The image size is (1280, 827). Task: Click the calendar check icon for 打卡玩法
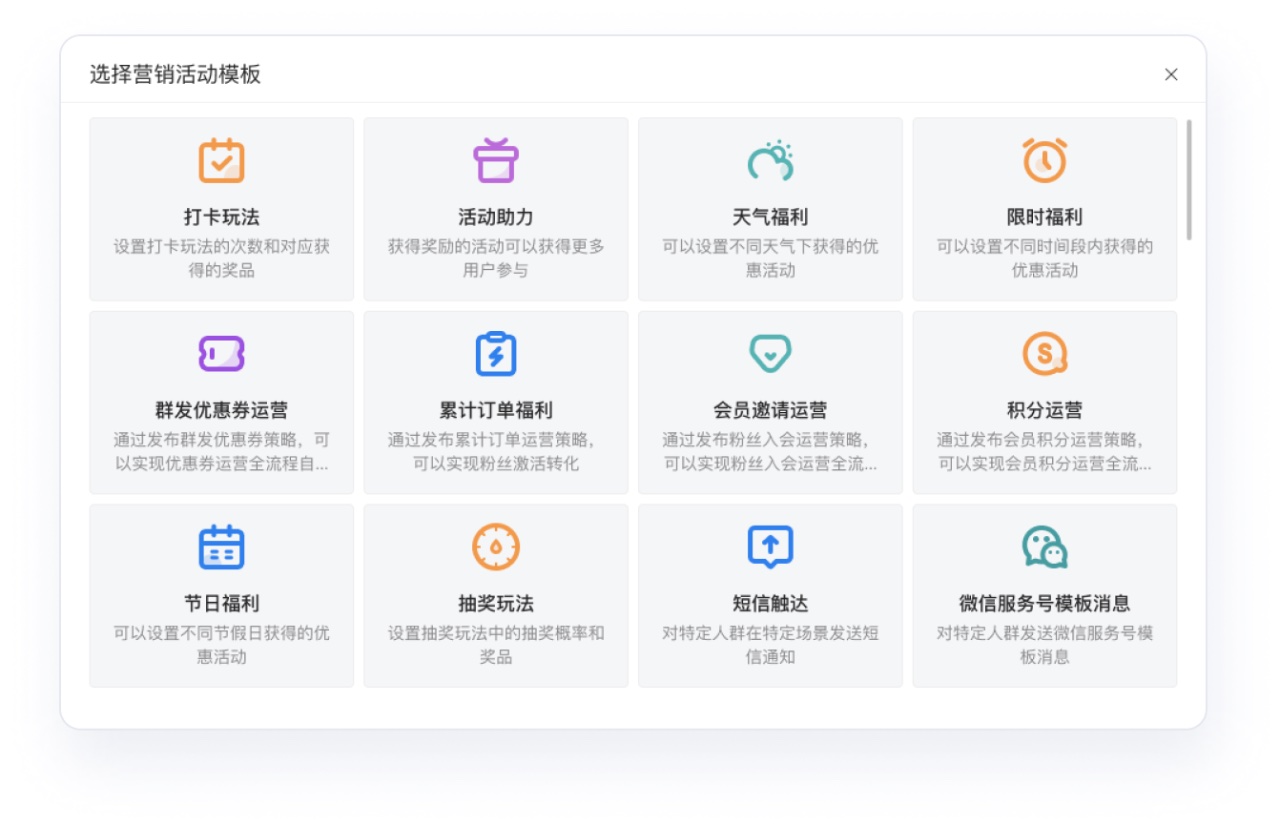pos(221,160)
